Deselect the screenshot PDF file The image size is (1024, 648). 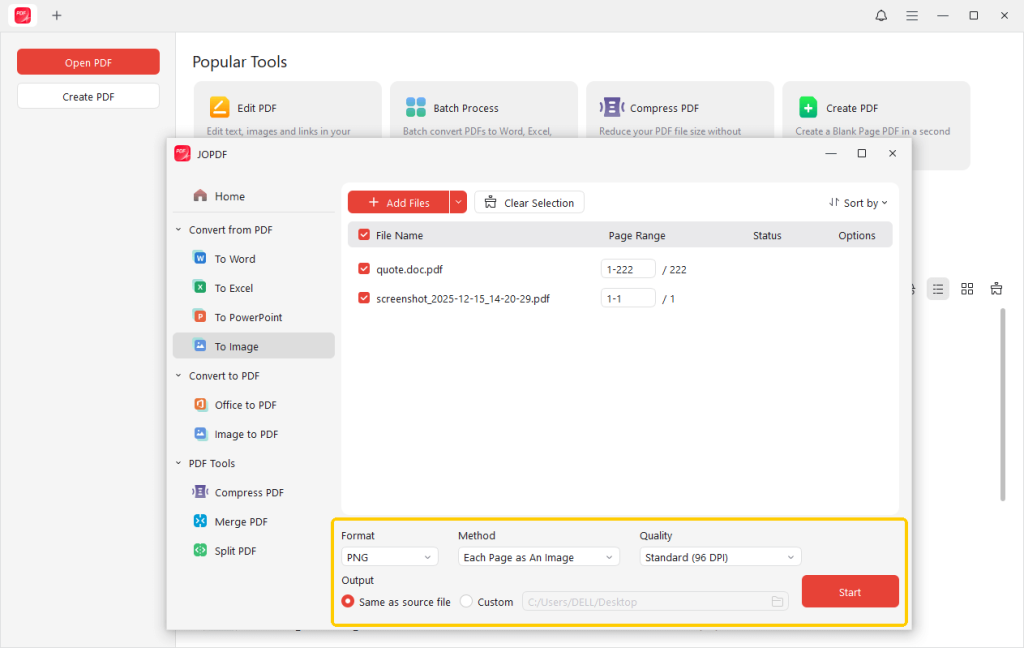(x=364, y=298)
